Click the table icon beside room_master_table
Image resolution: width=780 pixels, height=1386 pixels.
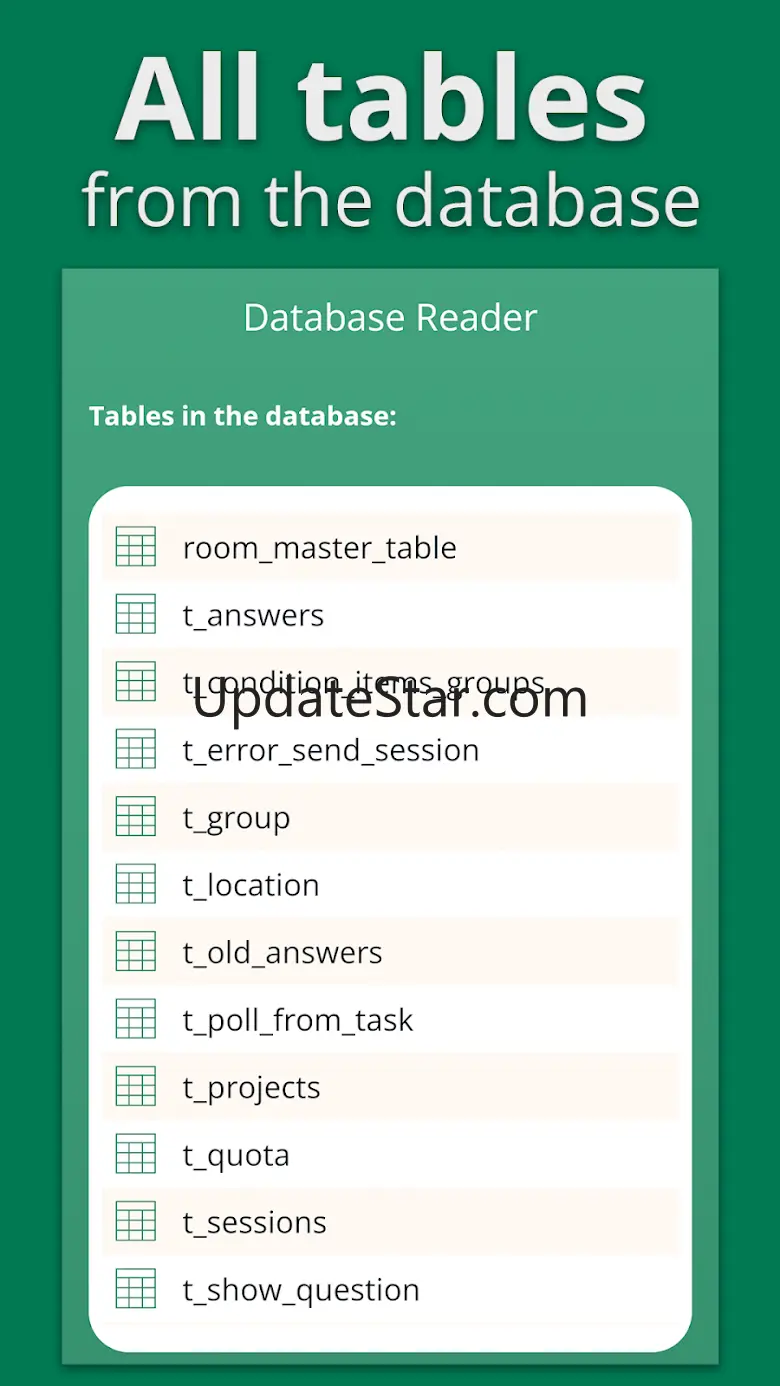[136, 547]
